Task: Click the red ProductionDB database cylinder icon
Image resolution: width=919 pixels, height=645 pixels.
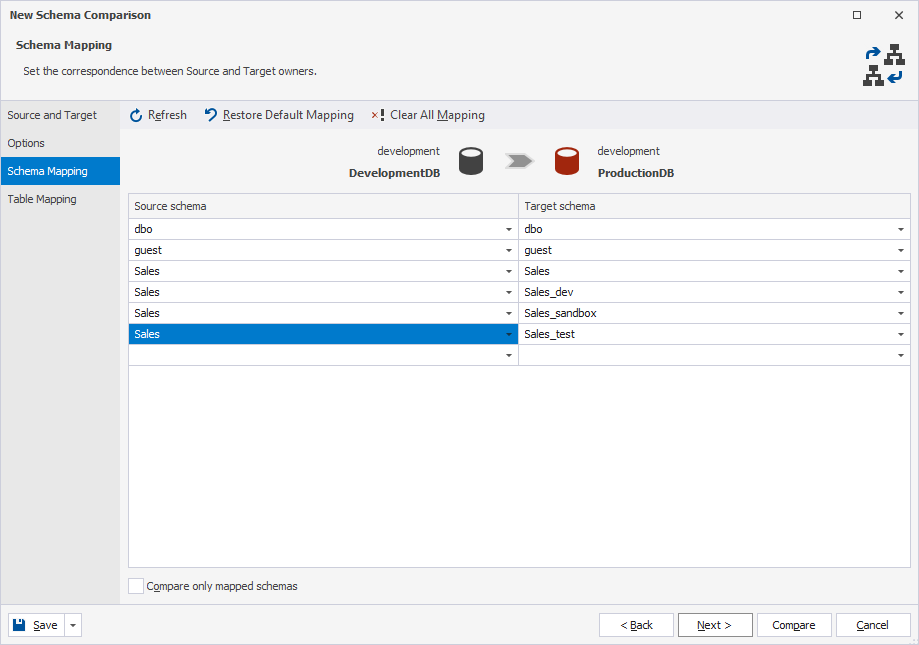Action: click(567, 161)
